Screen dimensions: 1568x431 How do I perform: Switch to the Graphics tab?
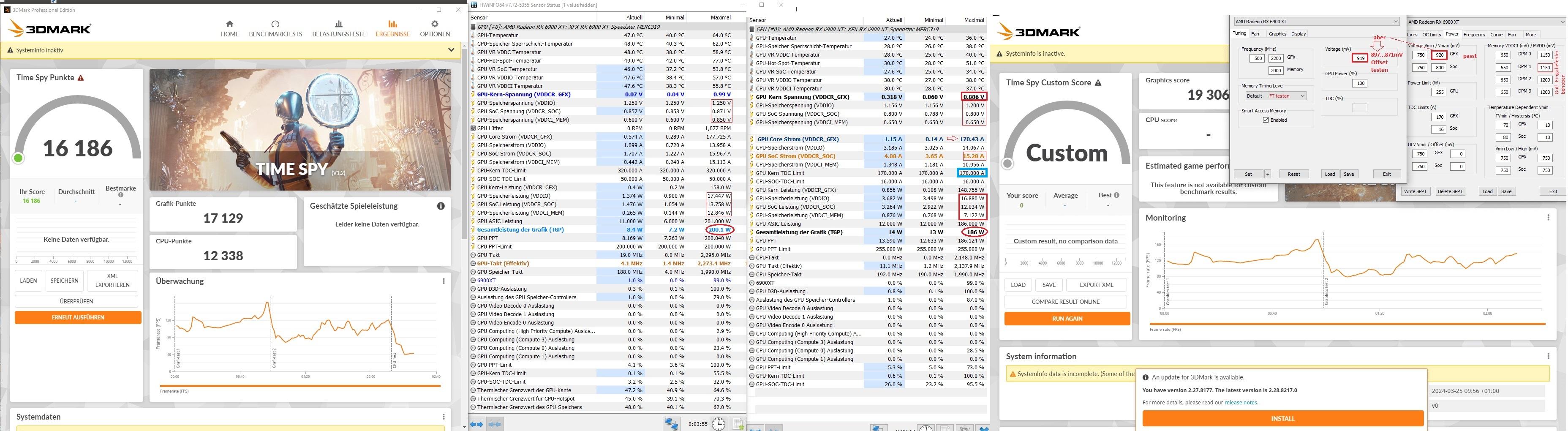1277,34
